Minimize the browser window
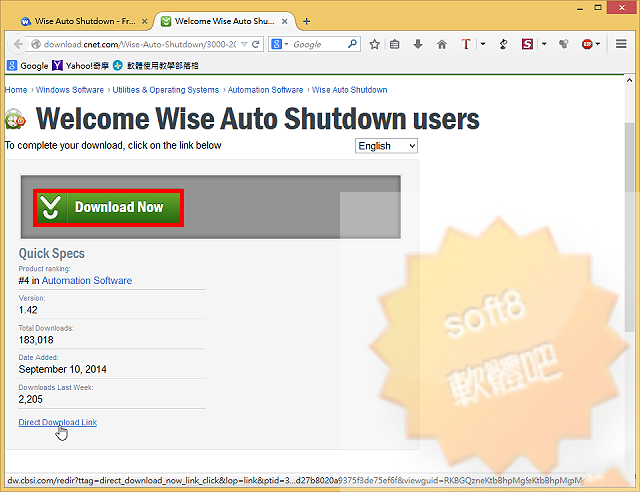Image resolution: width=640 pixels, height=492 pixels. point(580,8)
